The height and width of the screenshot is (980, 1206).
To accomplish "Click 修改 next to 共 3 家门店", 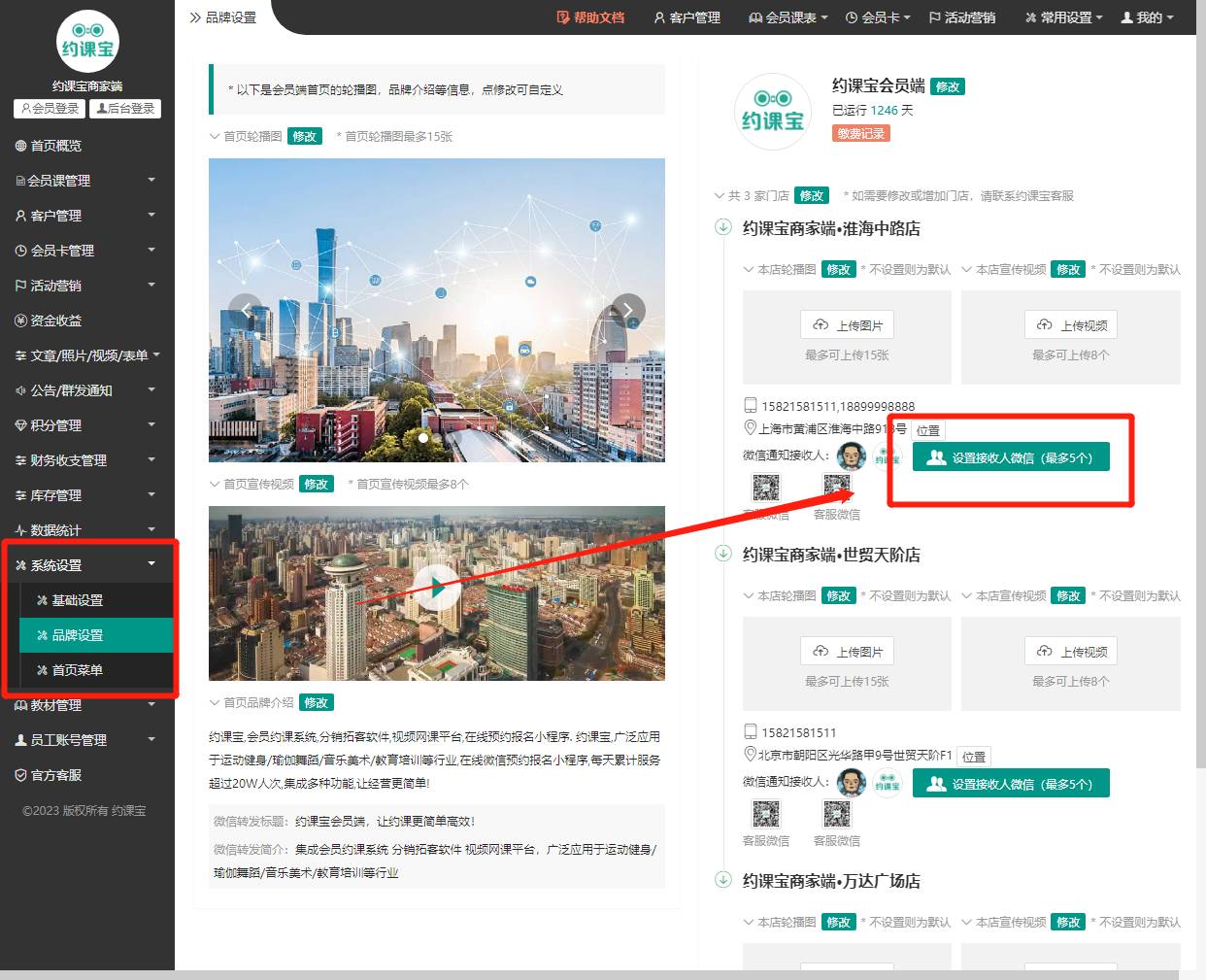I will coord(812,196).
